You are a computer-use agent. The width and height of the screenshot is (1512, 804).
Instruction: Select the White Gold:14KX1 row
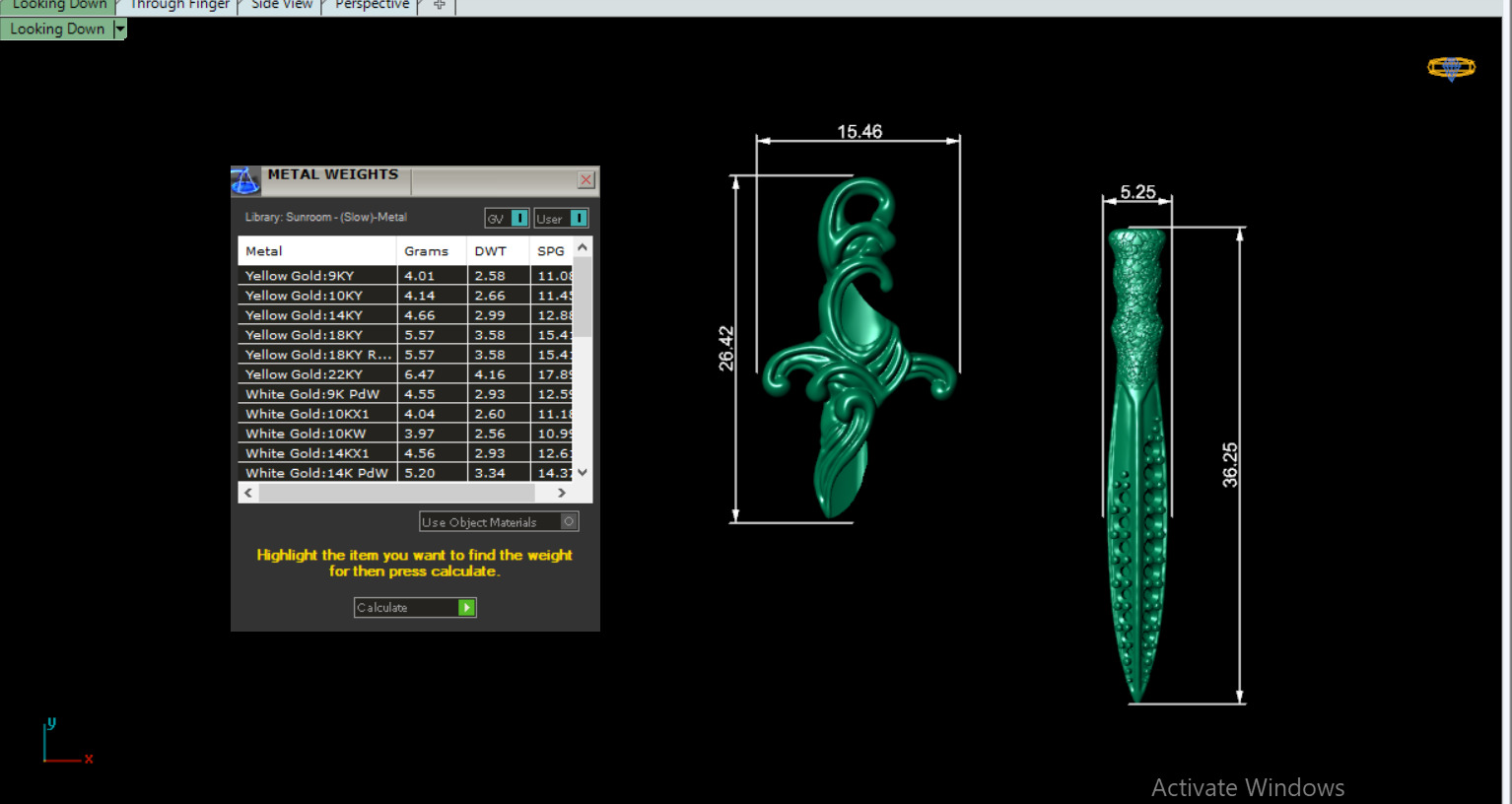[x=405, y=453]
